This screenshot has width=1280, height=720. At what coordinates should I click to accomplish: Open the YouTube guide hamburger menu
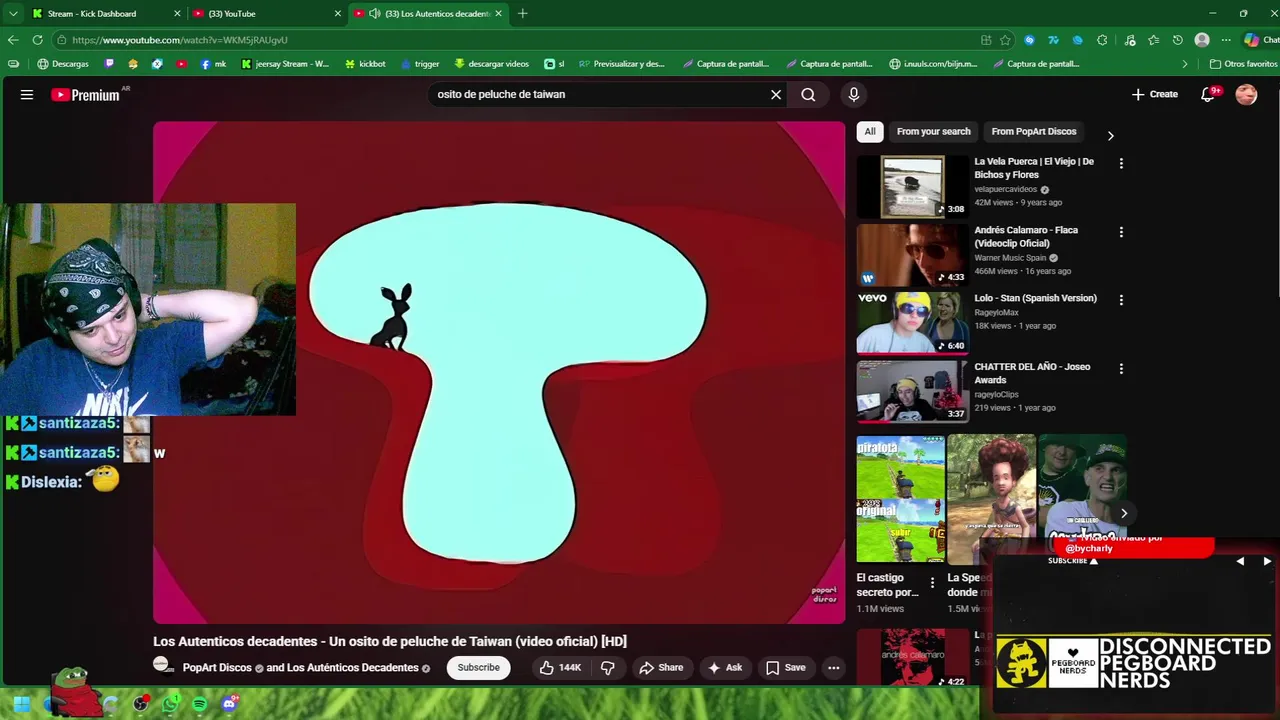click(x=27, y=94)
